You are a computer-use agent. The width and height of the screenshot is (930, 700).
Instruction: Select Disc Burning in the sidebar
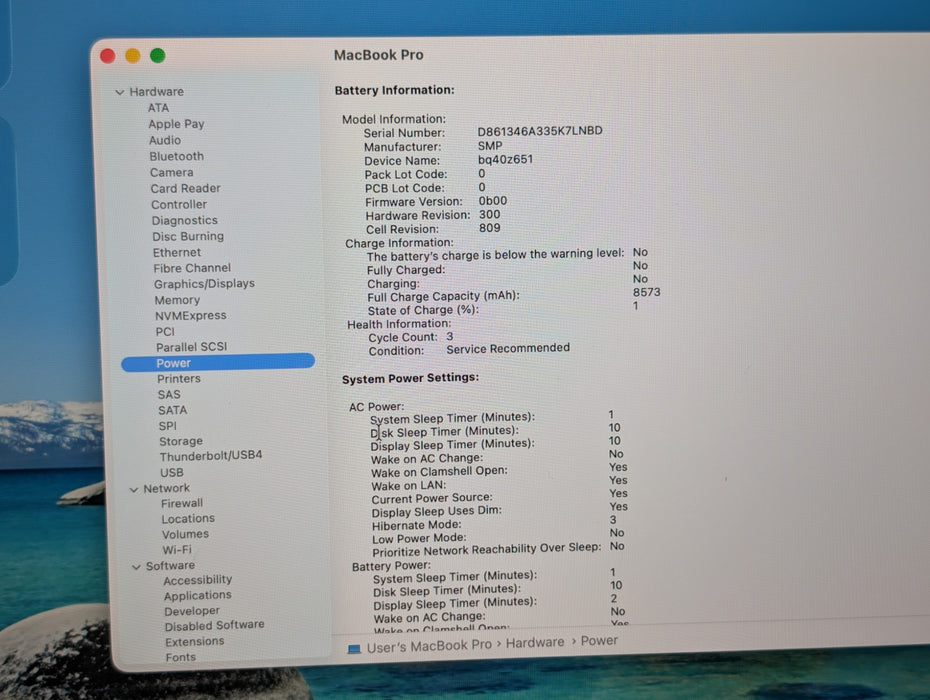tap(188, 237)
